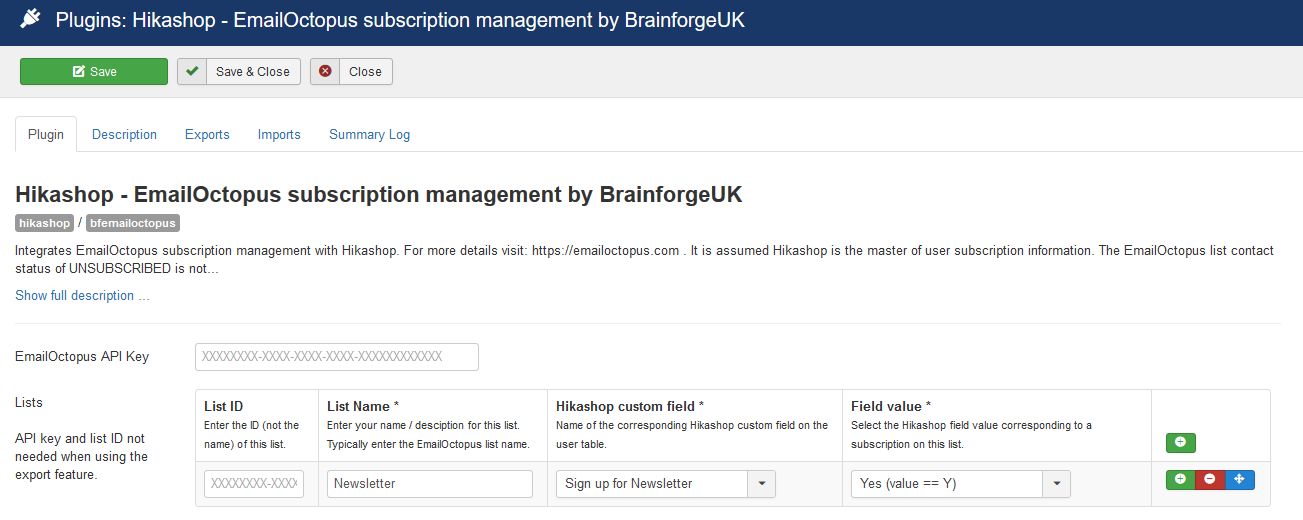Image resolution: width=1303 pixels, height=520 pixels.
Task: Click the plug icon in the header
Action: click(29, 19)
